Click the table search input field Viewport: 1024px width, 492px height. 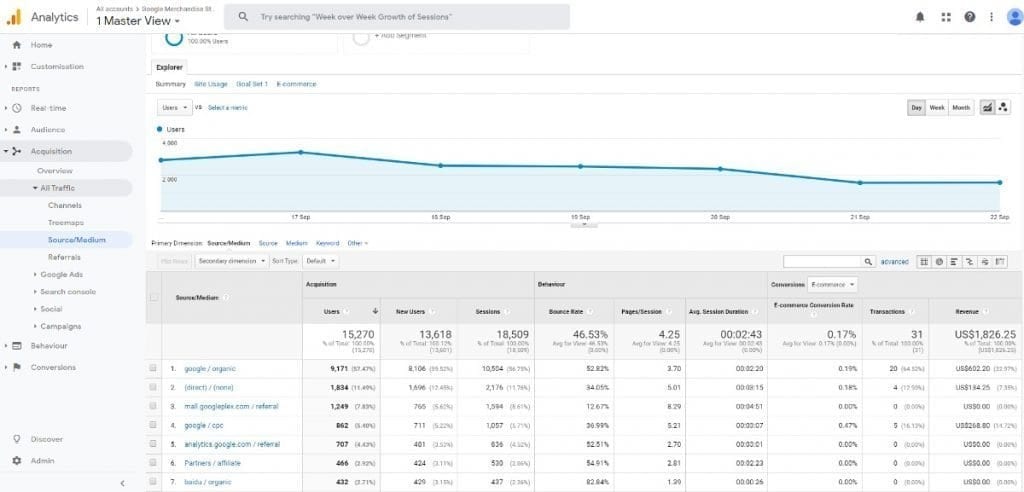[822, 261]
